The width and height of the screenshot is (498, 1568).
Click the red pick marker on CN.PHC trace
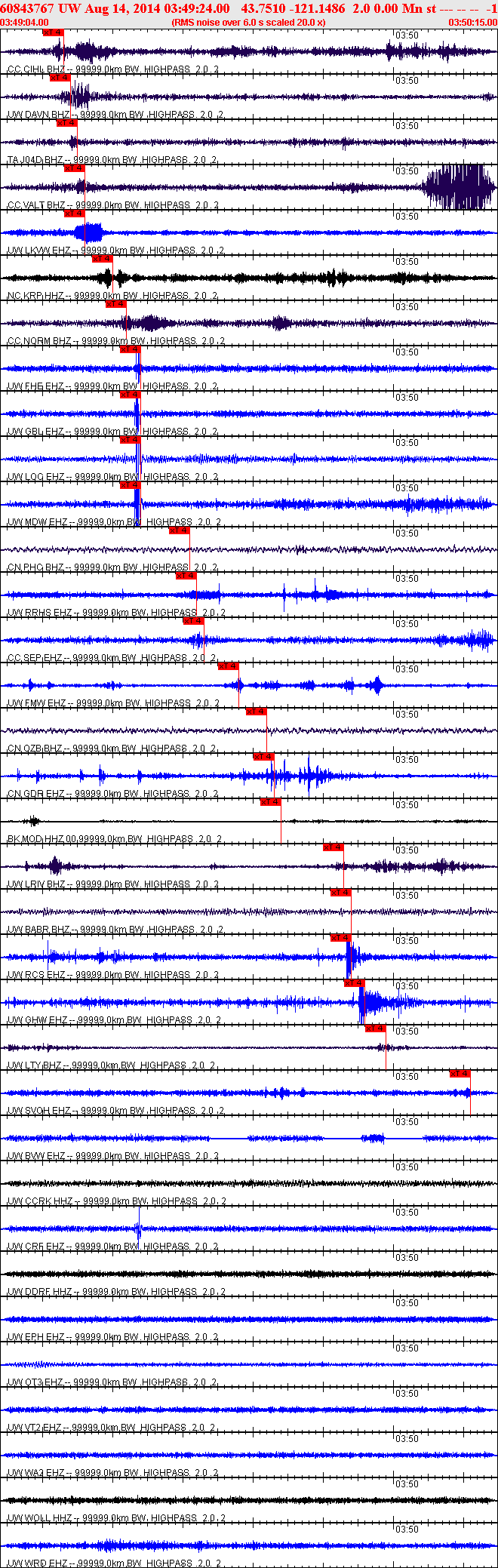click(180, 530)
